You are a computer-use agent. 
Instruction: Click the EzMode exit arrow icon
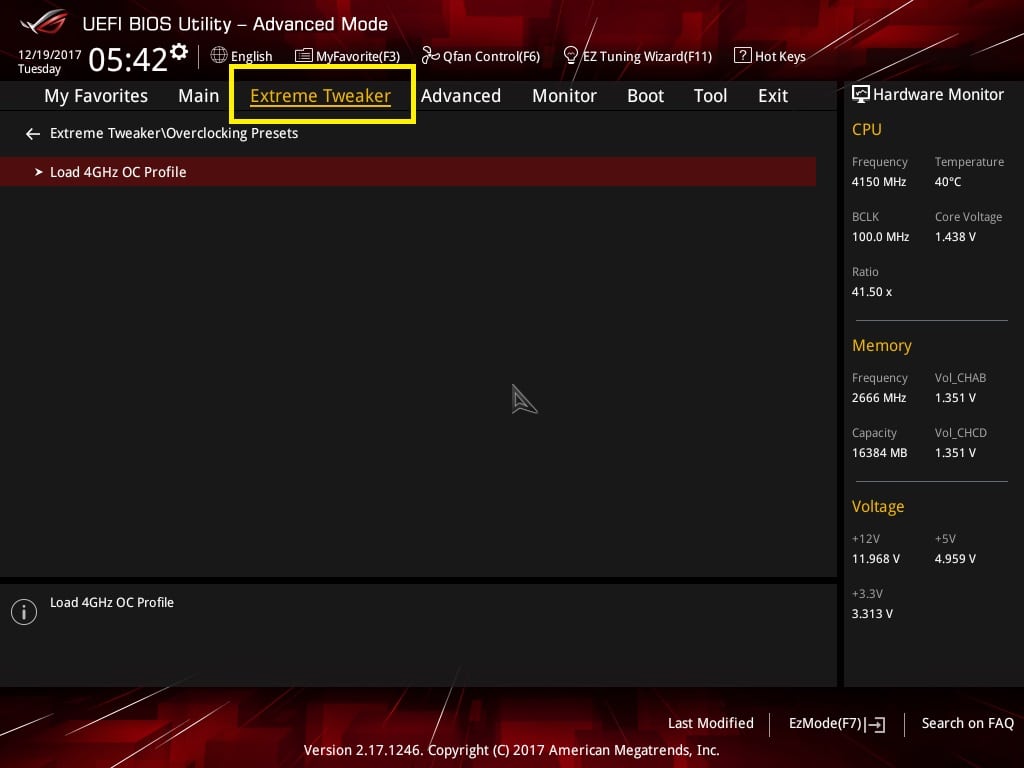[x=875, y=724]
